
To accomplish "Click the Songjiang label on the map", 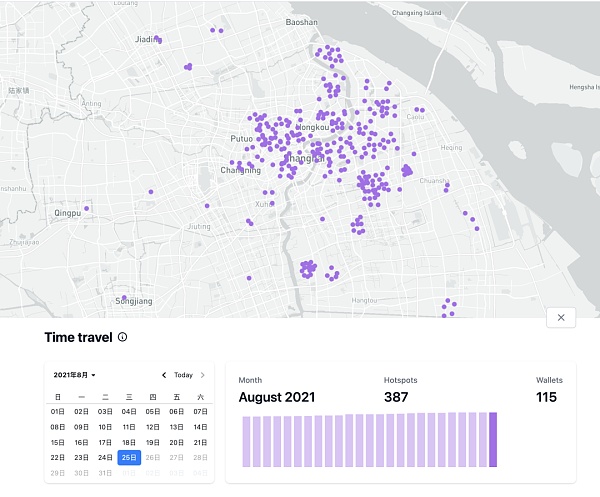I will pyautogui.click(x=134, y=300).
